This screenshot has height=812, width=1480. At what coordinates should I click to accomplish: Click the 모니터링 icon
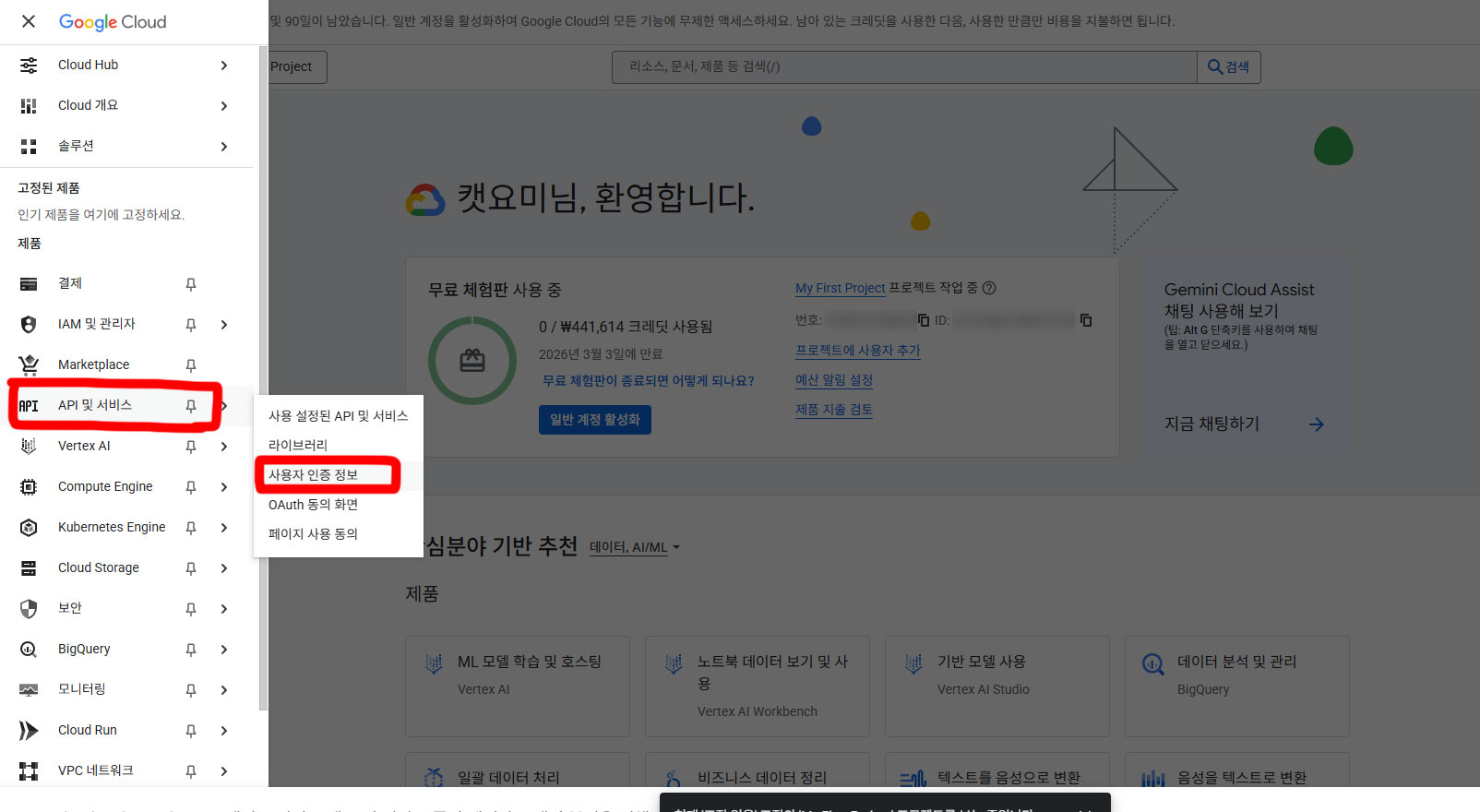[29, 690]
